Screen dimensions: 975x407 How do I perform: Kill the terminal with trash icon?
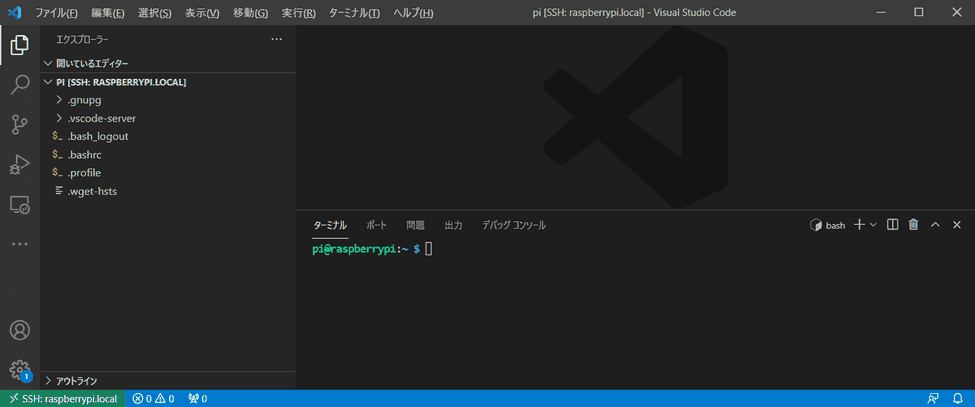pyautogui.click(x=913, y=224)
